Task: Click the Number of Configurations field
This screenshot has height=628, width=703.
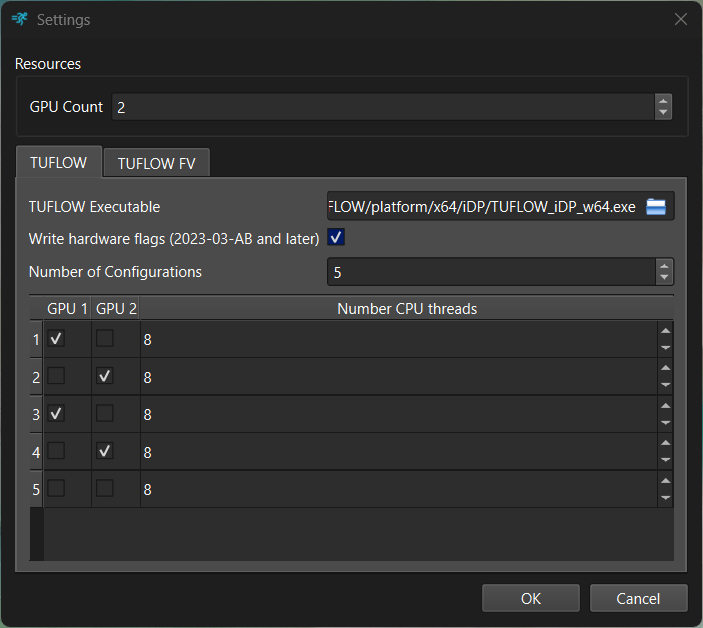Action: (491, 272)
